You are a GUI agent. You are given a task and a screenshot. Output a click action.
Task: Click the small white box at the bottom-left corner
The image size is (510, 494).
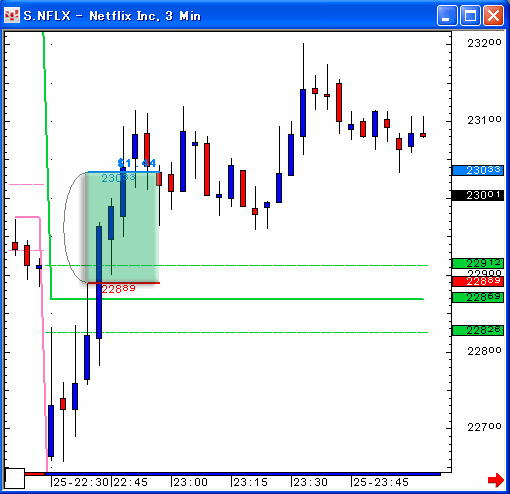coord(15,478)
